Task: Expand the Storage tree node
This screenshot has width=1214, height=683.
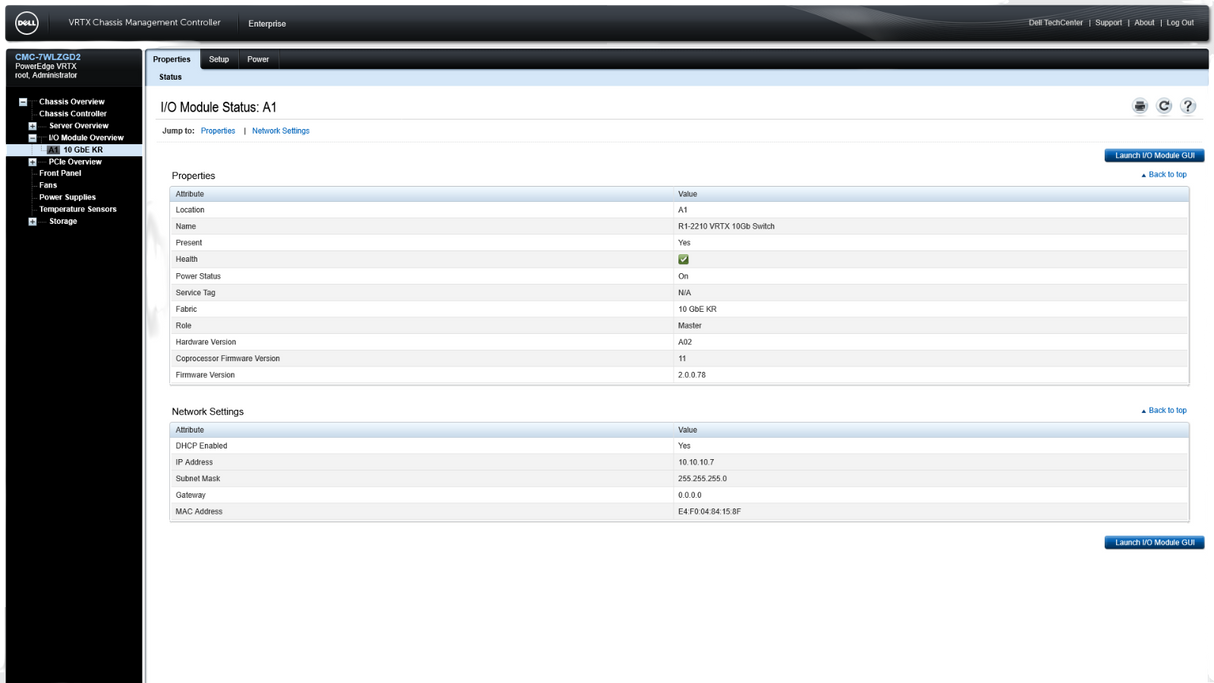Action: (33, 221)
